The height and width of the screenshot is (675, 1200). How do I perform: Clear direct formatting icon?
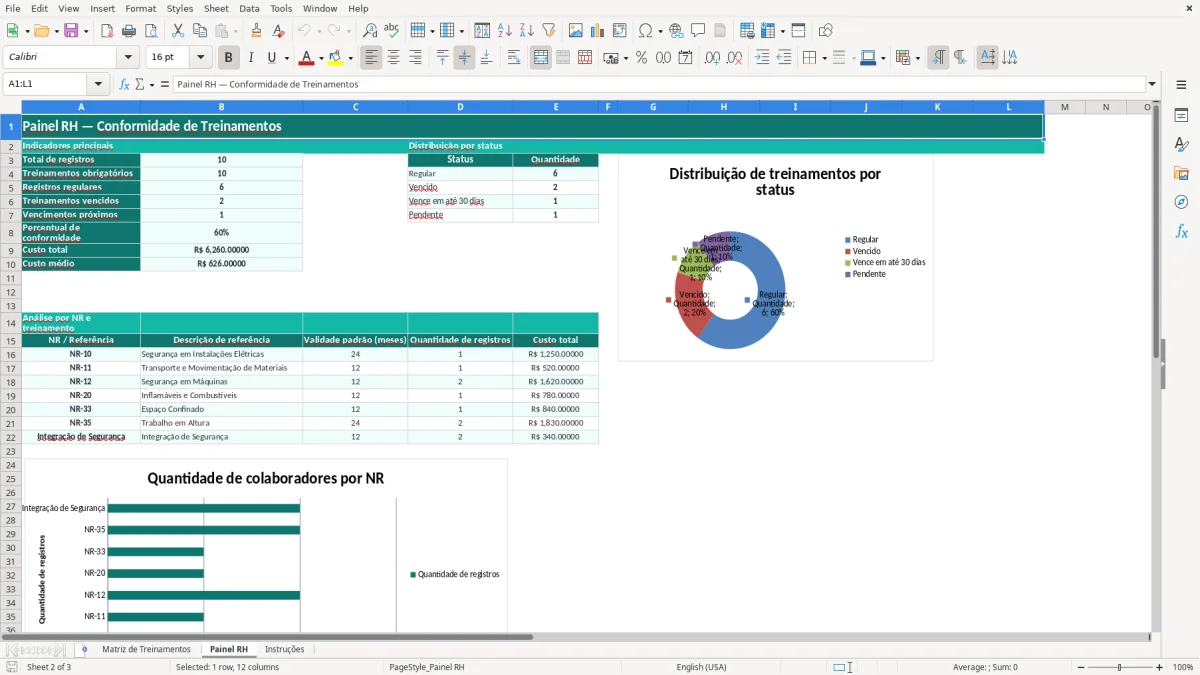pyautogui.click(x=278, y=31)
